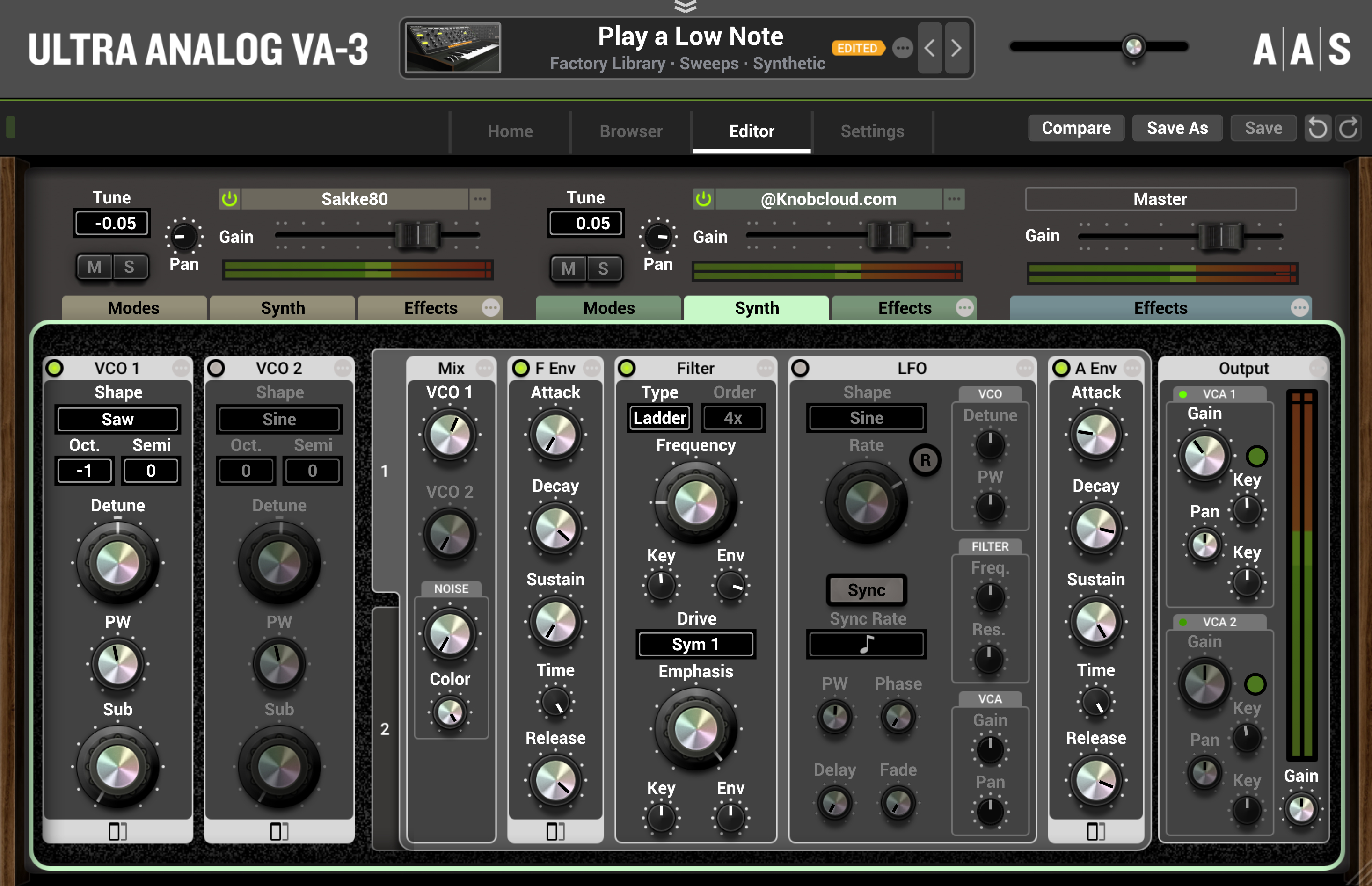This screenshot has height=886, width=1372.
Task: Click the Compare button
Action: click(x=1076, y=128)
